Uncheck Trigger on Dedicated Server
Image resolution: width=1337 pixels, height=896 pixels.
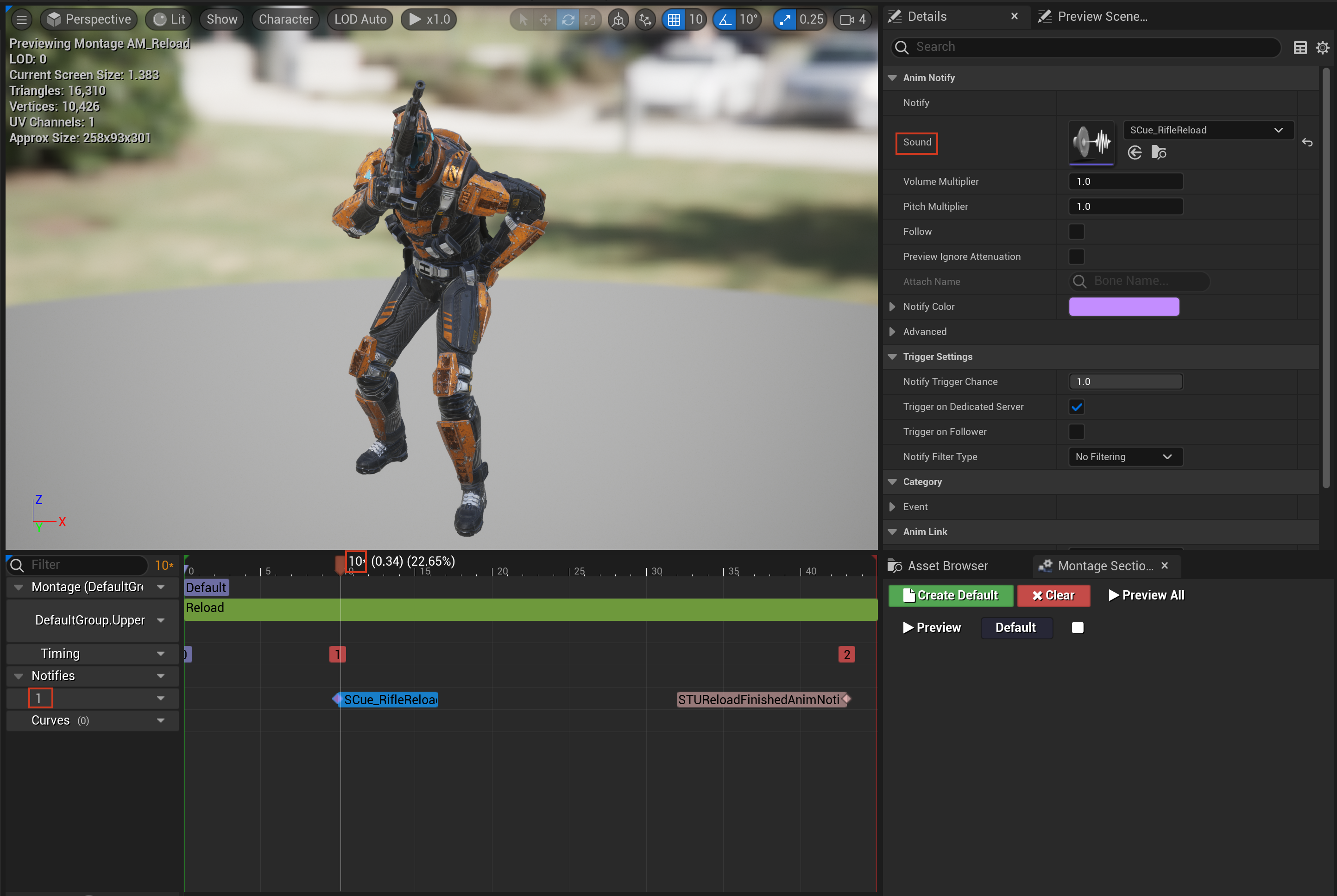(x=1077, y=407)
